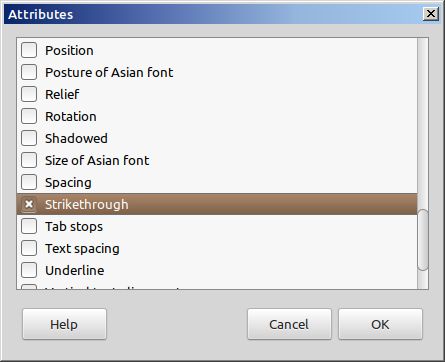Select the Text spacing label
Viewport: 445px width, 362px height.
click(82, 249)
